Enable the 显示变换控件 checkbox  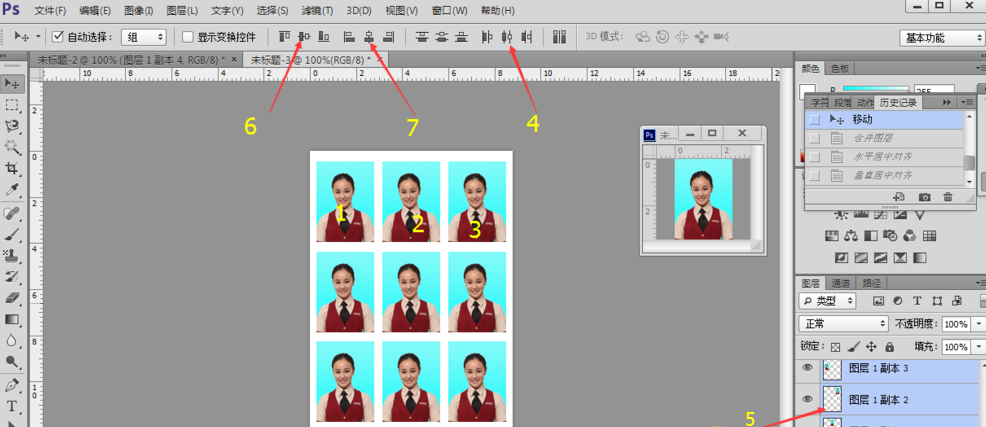click(x=188, y=37)
